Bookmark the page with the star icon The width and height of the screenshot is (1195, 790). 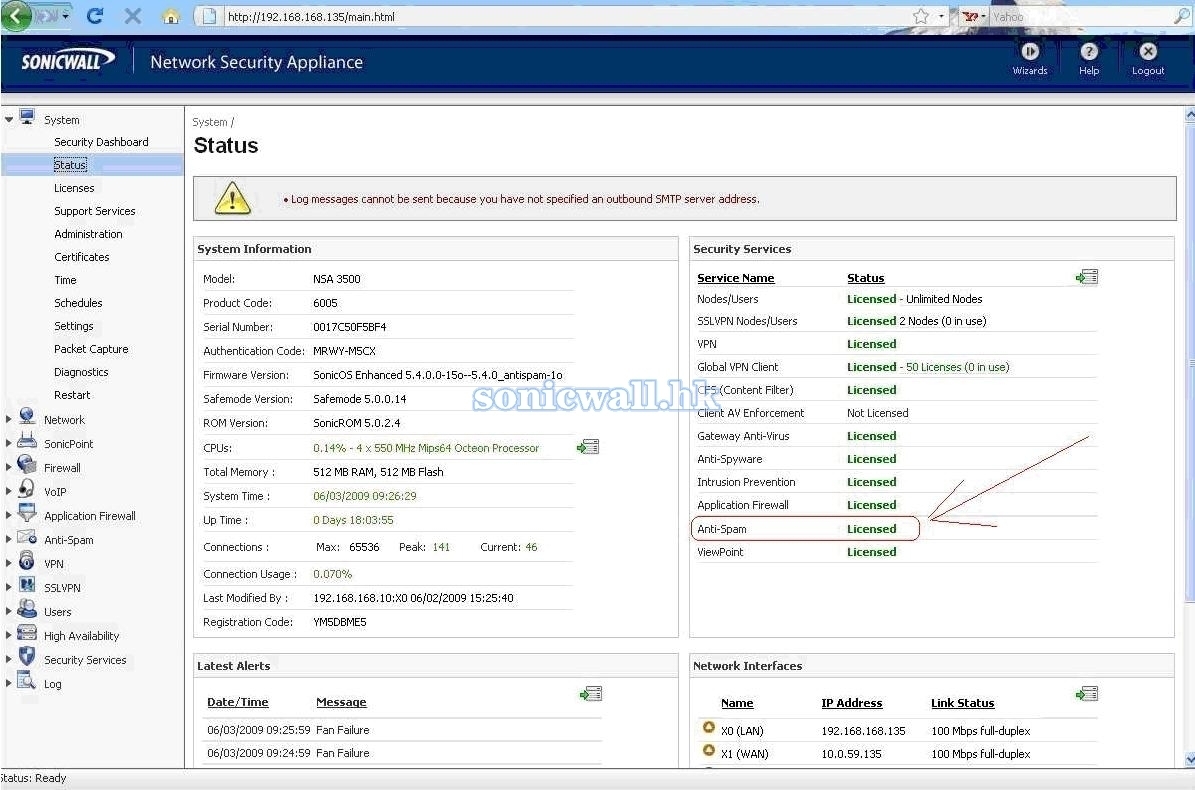pyautogui.click(x=921, y=16)
